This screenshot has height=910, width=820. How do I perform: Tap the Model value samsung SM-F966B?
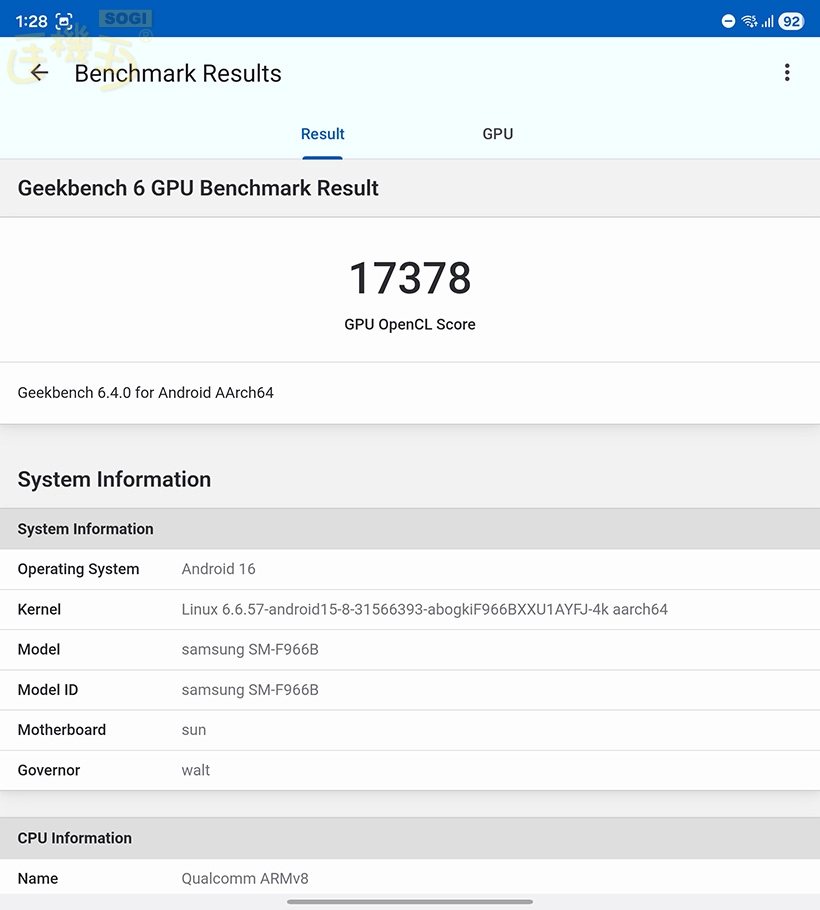tap(250, 649)
